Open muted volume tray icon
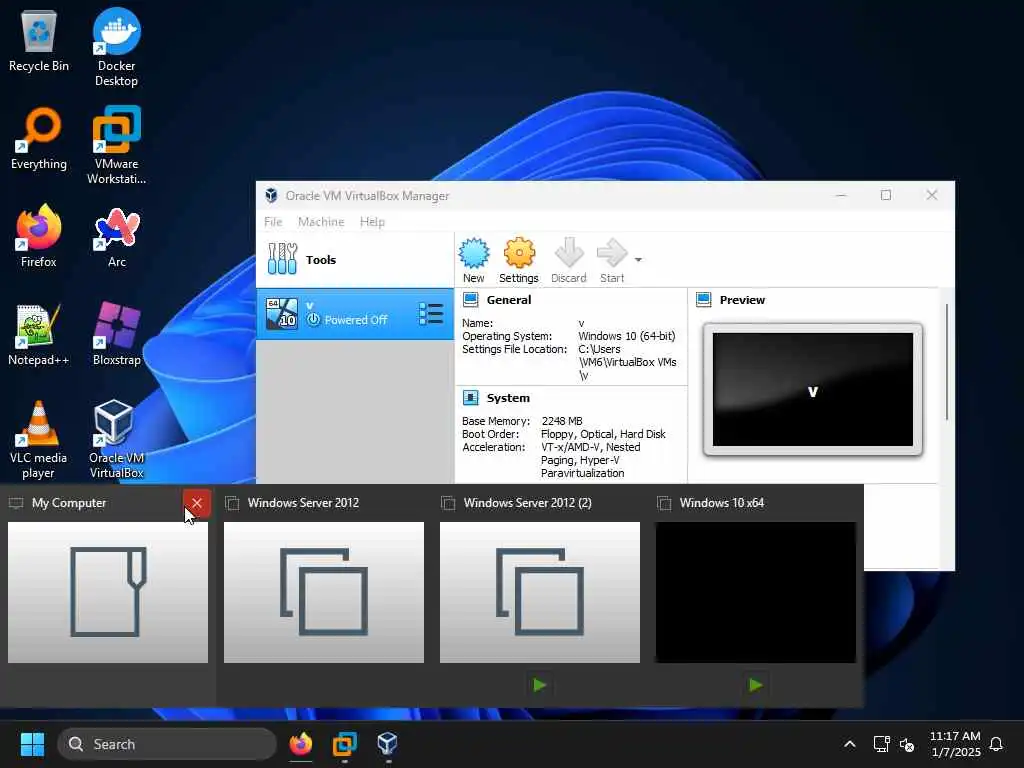Viewport: 1024px width, 768px height. coord(907,744)
